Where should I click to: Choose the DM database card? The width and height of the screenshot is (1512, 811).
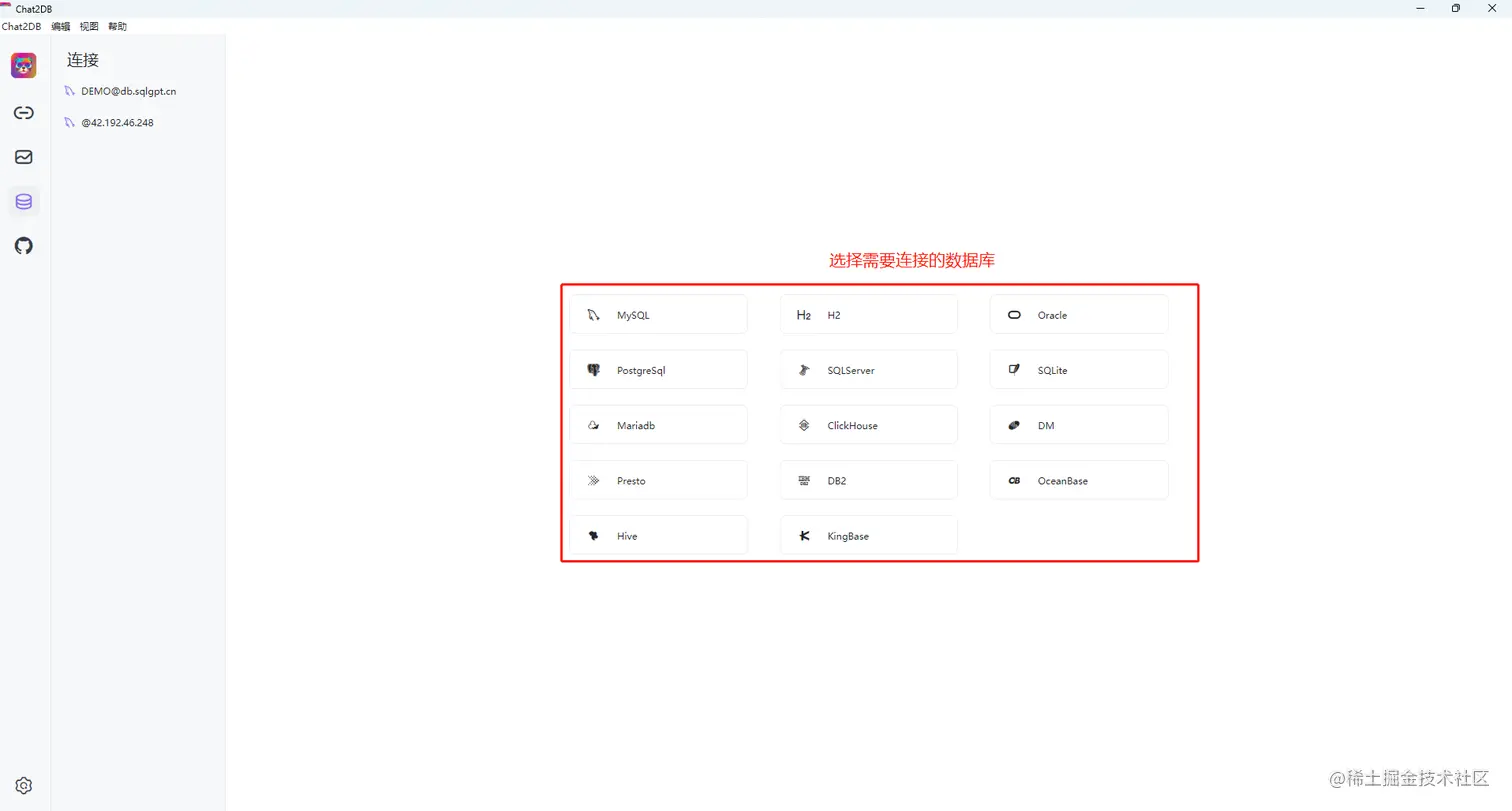(x=1079, y=426)
